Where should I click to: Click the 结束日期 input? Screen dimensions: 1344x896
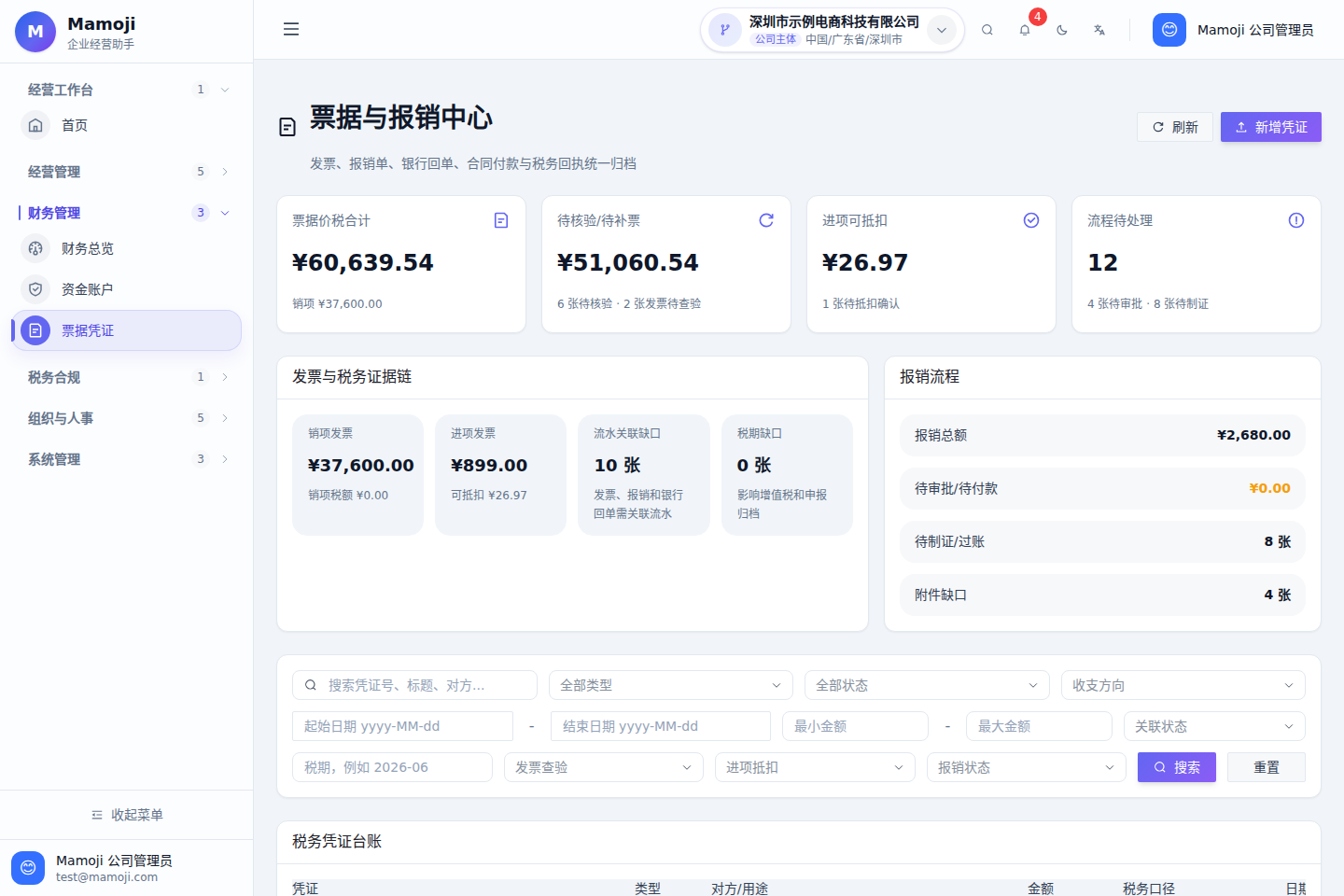tap(661, 726)
